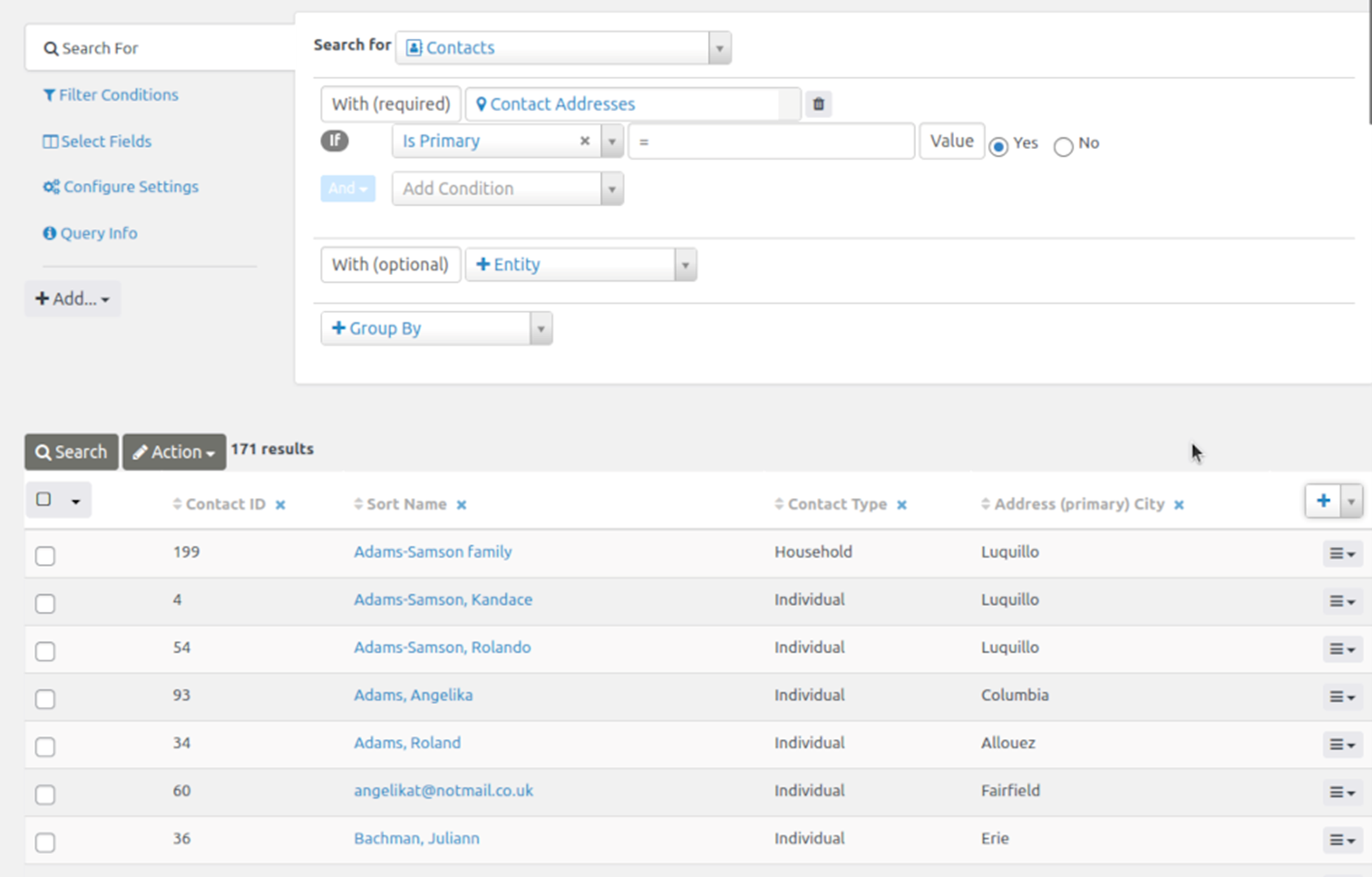1372x877 pixels.
Task: Open the Search for Contacts dropdown
Action: click(563, 48)
